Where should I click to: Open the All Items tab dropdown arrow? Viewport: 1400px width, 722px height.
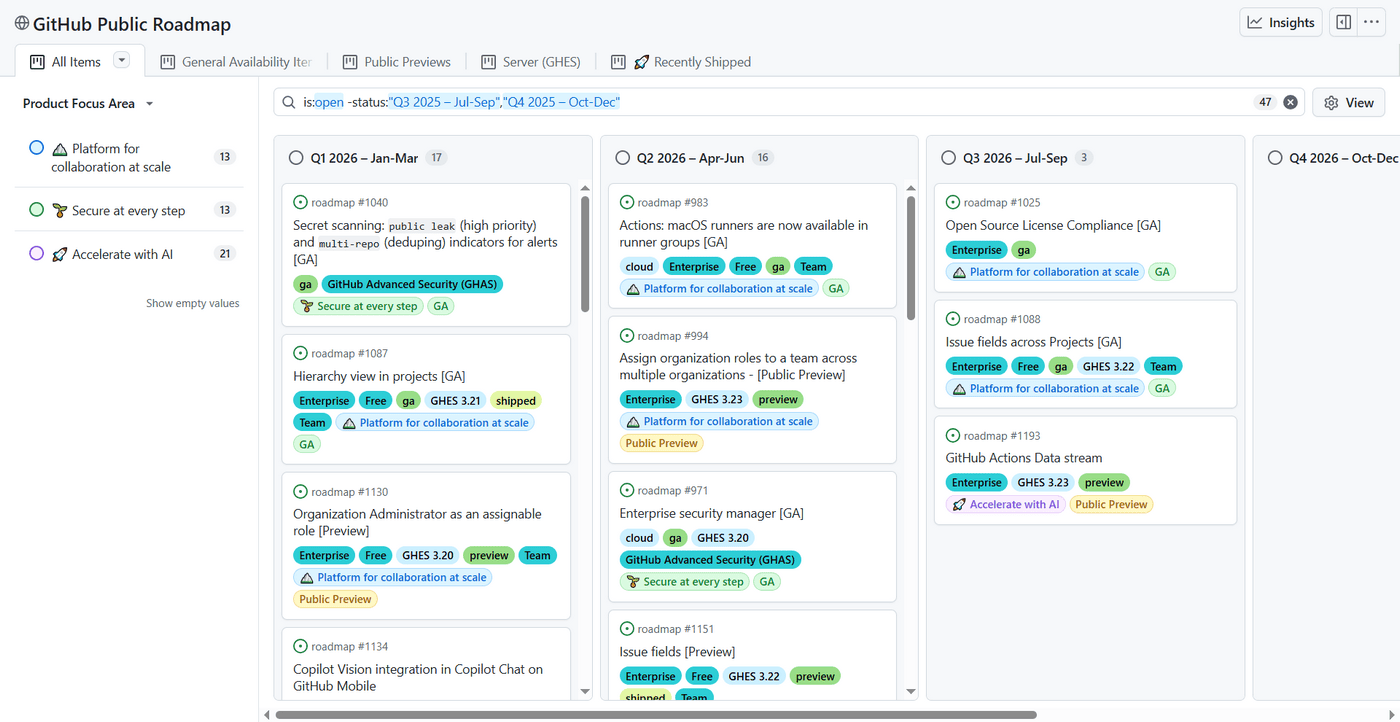[122, 61]
